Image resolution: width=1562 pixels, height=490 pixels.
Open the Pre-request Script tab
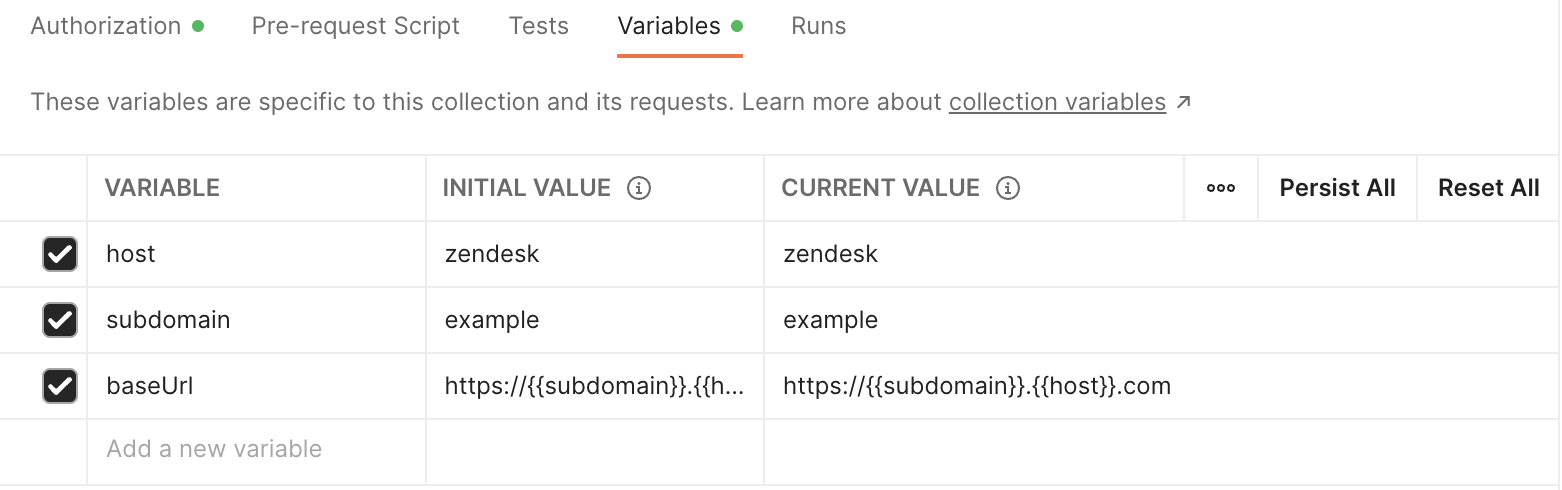(356, 26)
